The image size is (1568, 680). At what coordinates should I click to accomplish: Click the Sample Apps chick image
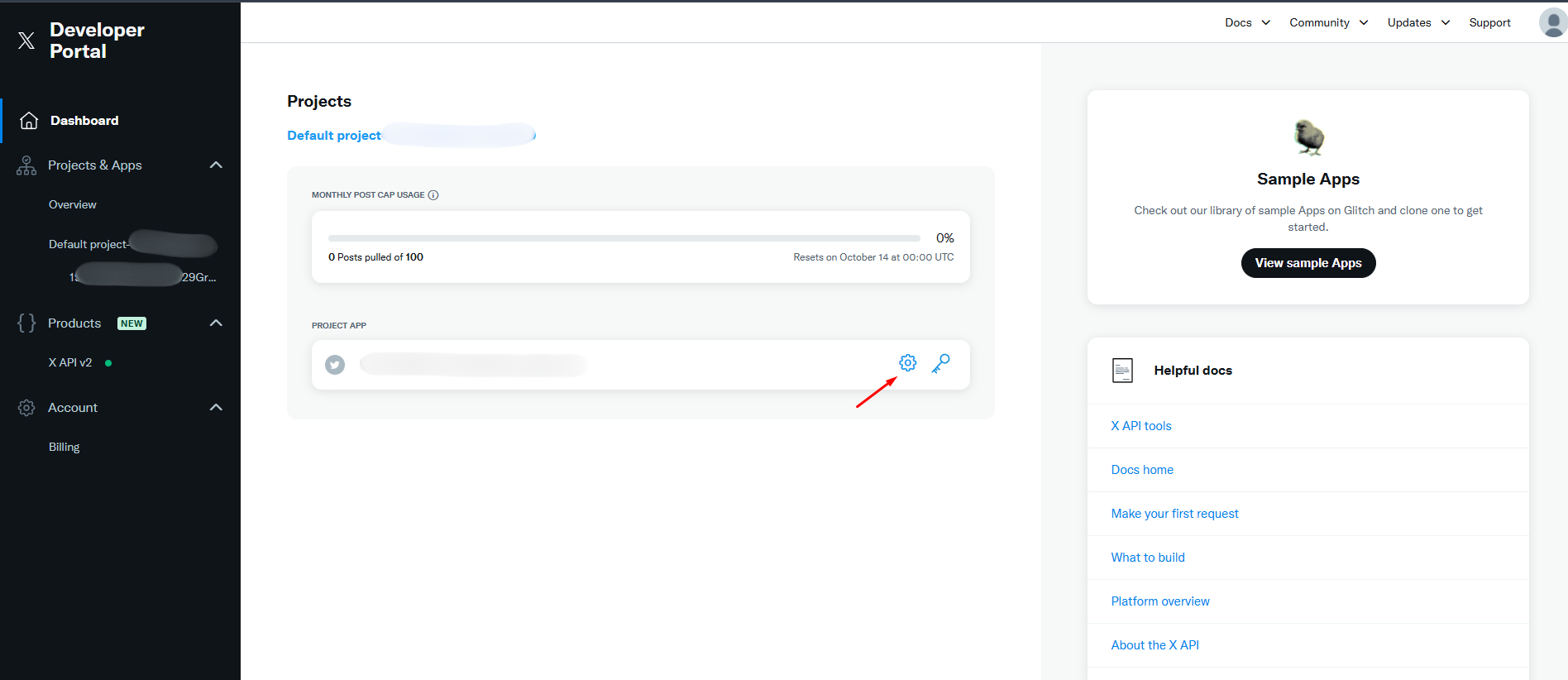coord(1308,137)
